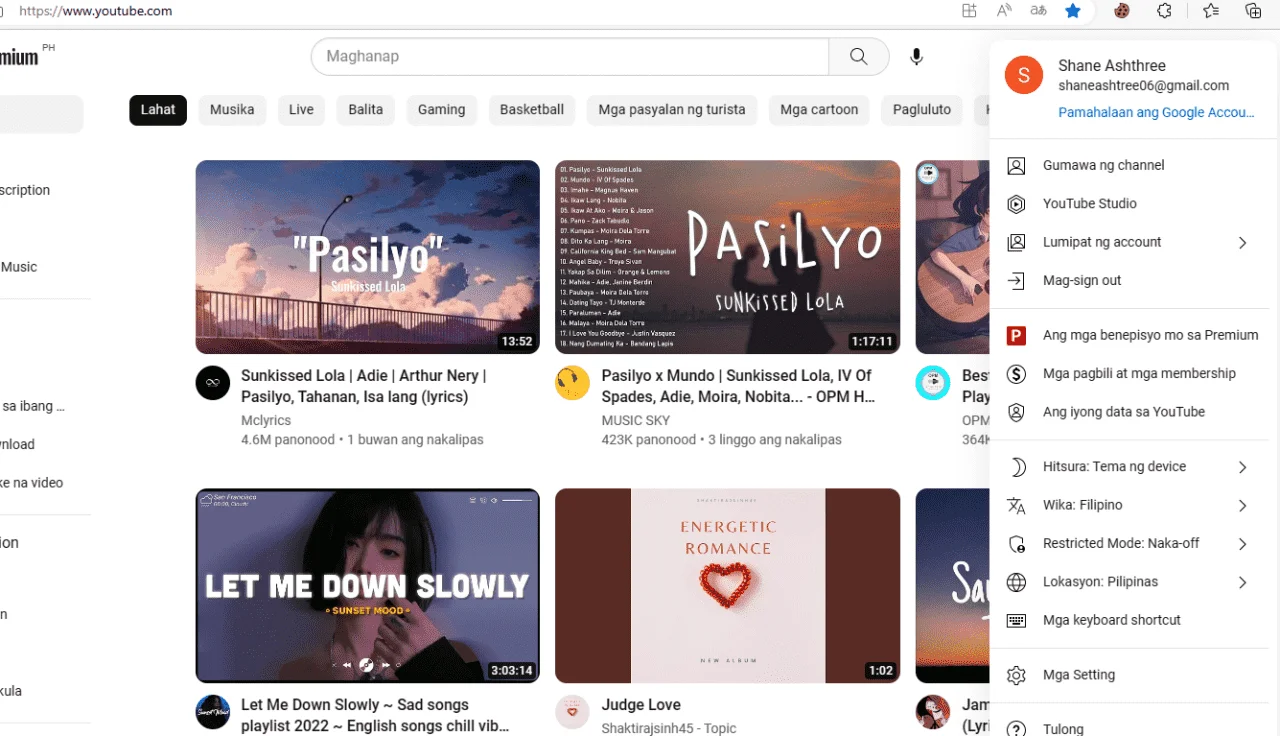Open browser collections icon
The width and height of the screenshot is (1280, 736).
tap(1253, 11)
